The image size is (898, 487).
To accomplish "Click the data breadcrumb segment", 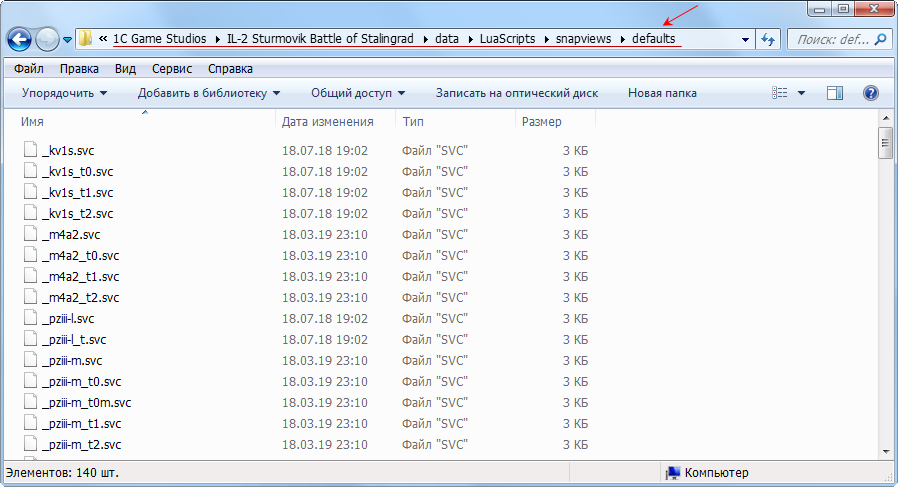I will pos(447,38).
